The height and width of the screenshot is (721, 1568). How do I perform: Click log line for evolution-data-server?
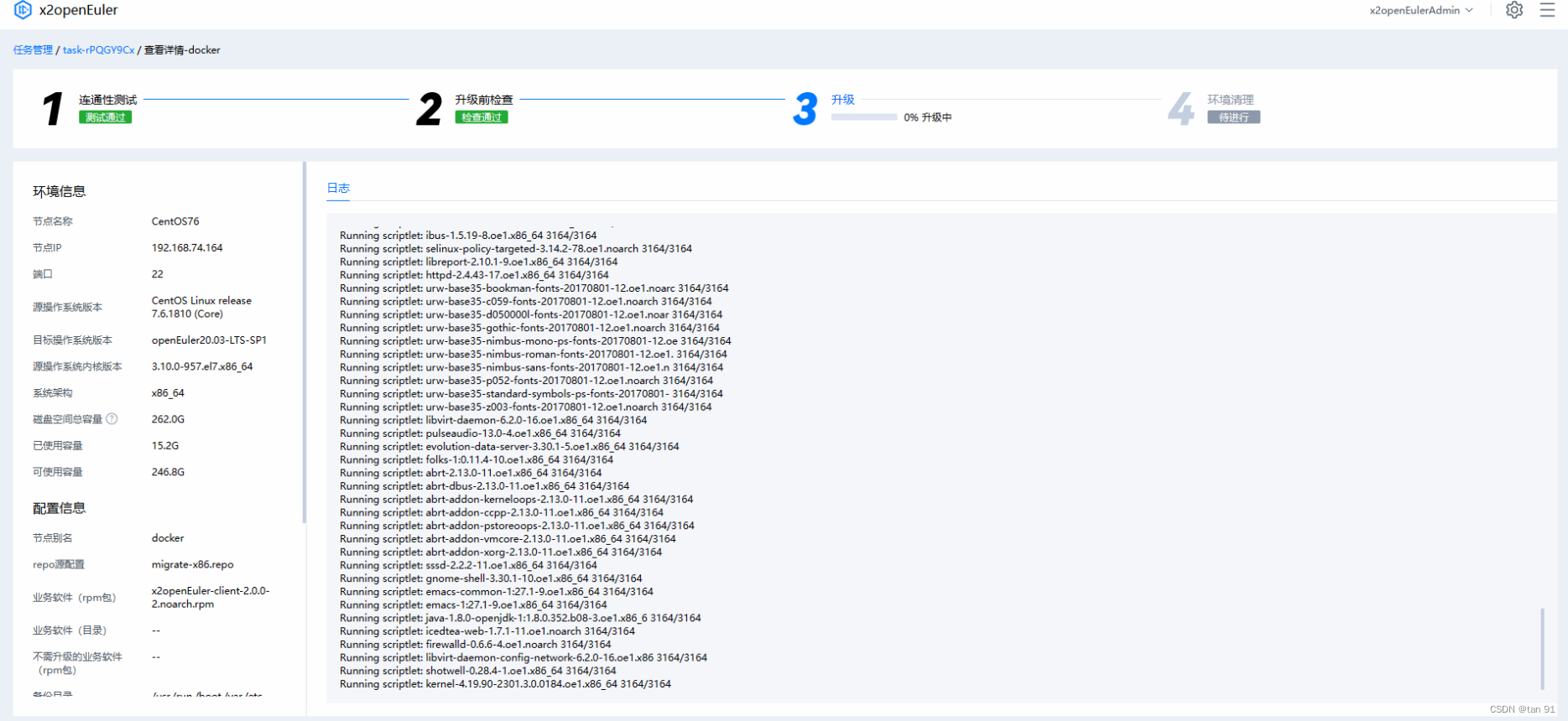pos(509,447)
